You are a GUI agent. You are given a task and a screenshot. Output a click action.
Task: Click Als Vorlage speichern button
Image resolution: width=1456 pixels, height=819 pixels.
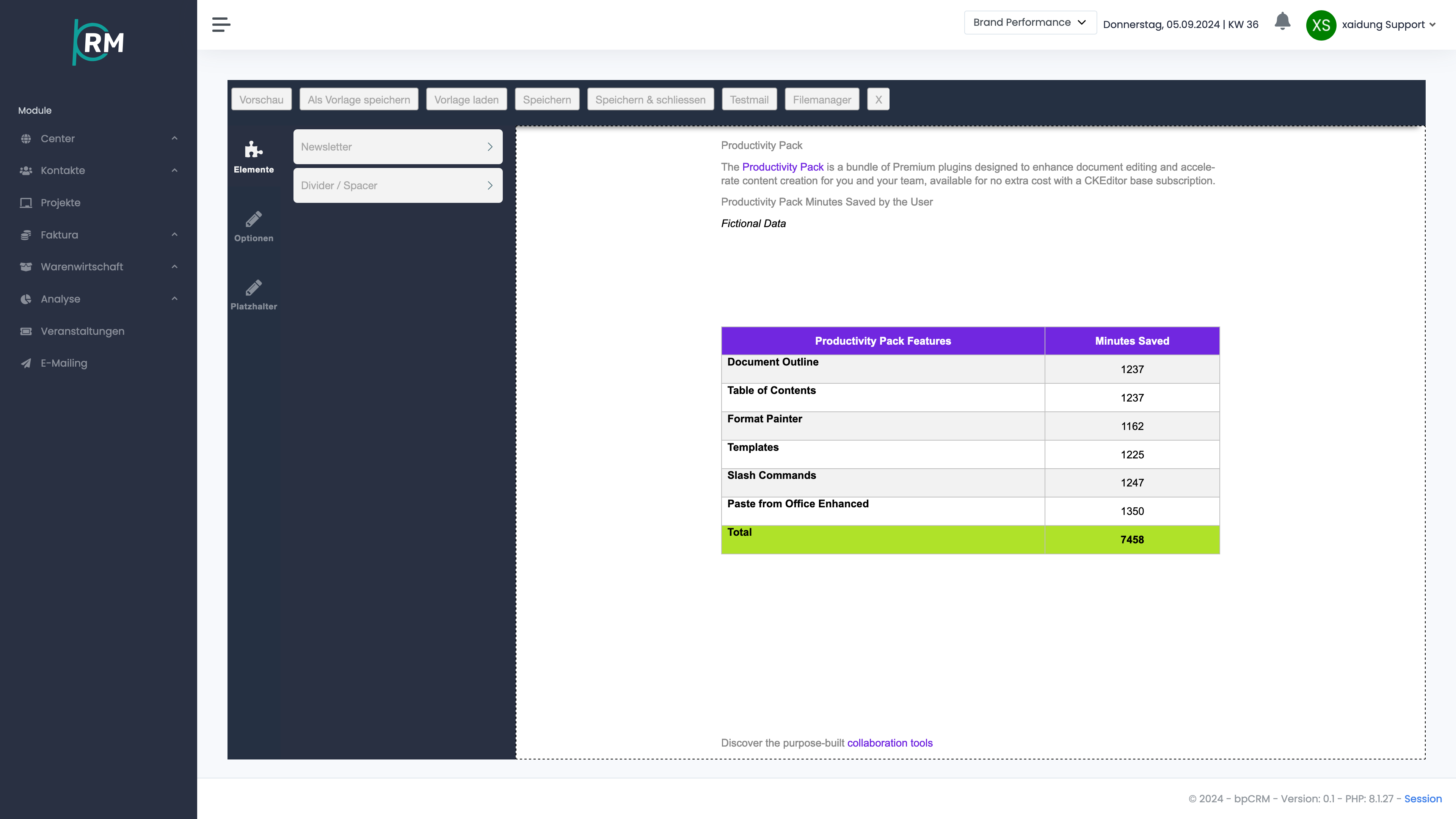359,99
